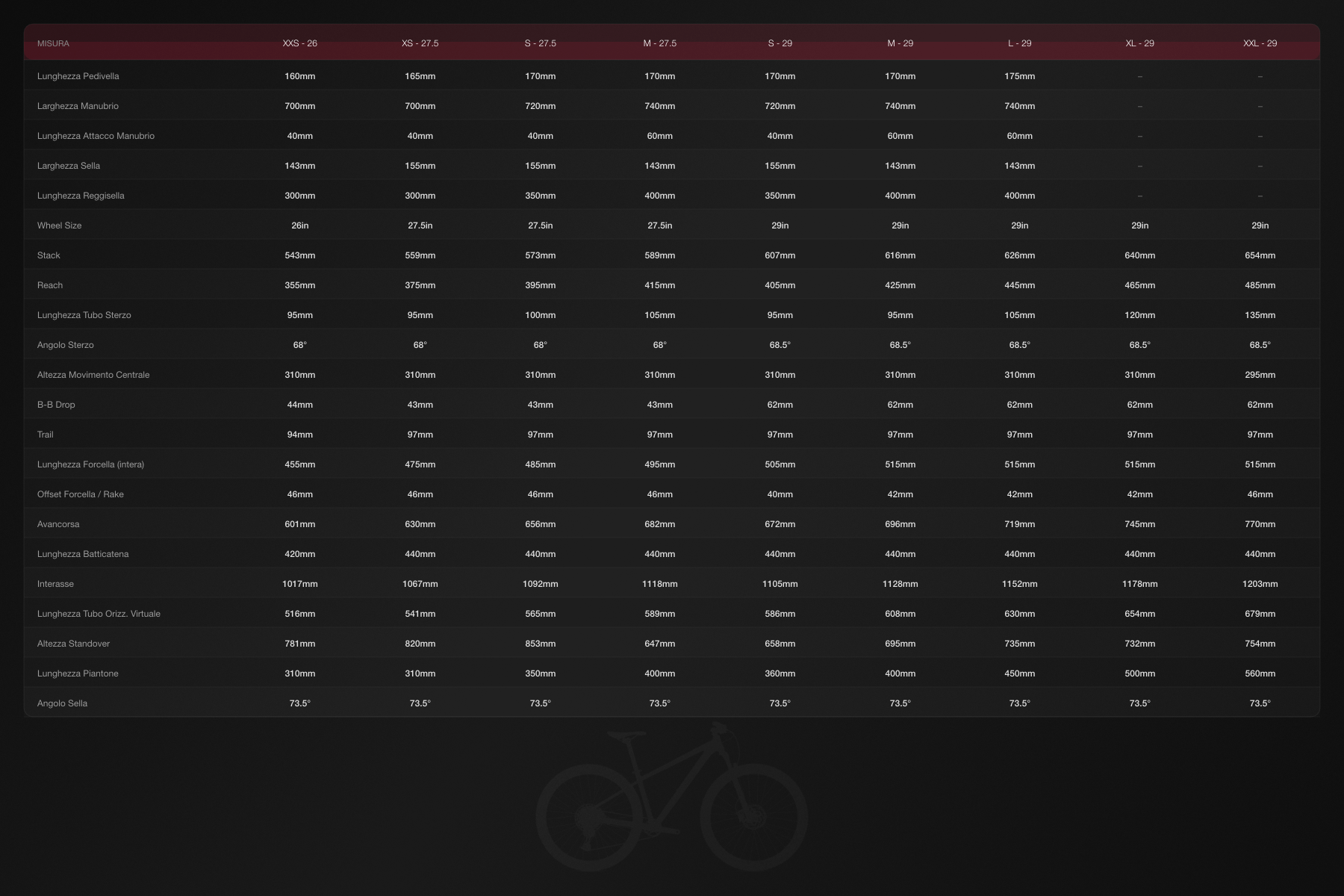Choose the L - 29 column header

1019,43
